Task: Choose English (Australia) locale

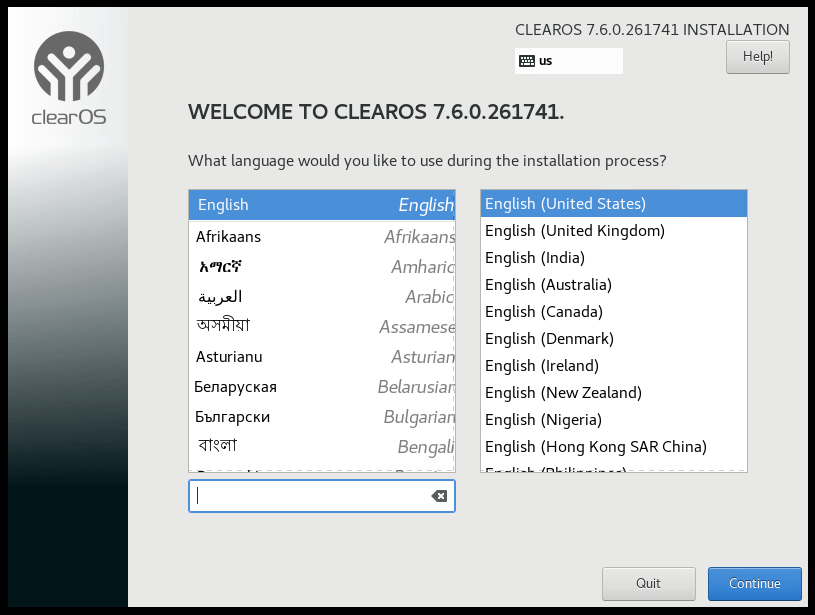Action: [x=548, y=285]
